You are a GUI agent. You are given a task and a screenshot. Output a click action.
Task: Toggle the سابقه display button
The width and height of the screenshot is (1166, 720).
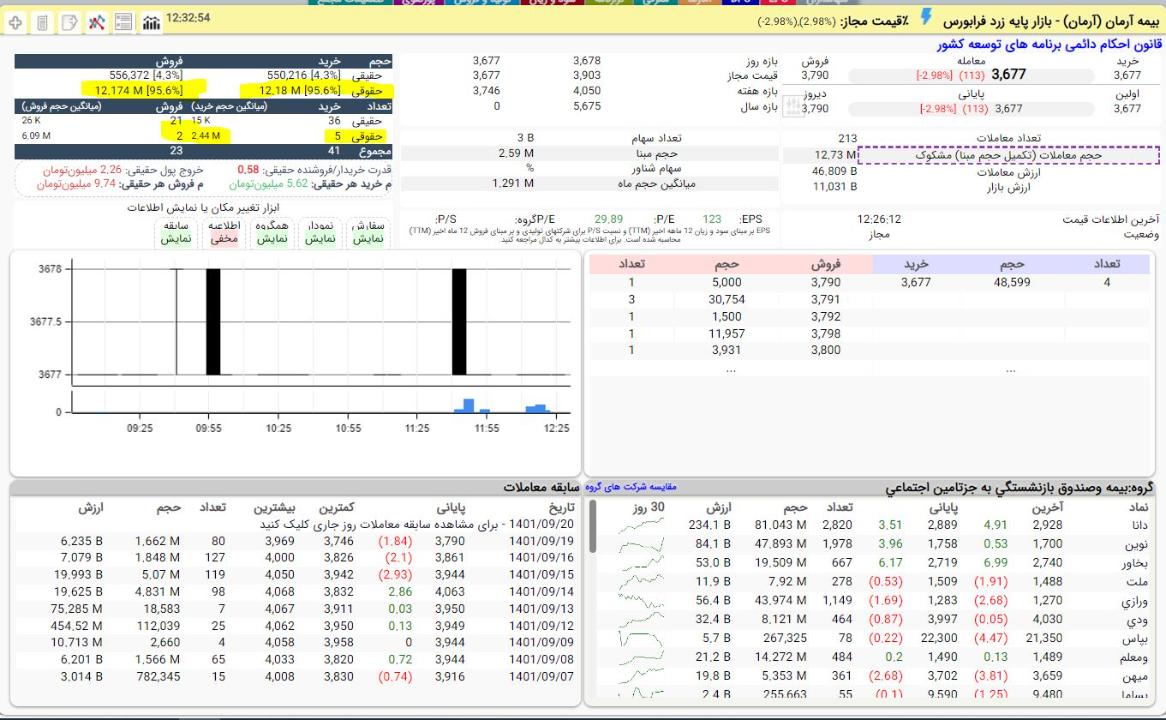click(176, 233)
